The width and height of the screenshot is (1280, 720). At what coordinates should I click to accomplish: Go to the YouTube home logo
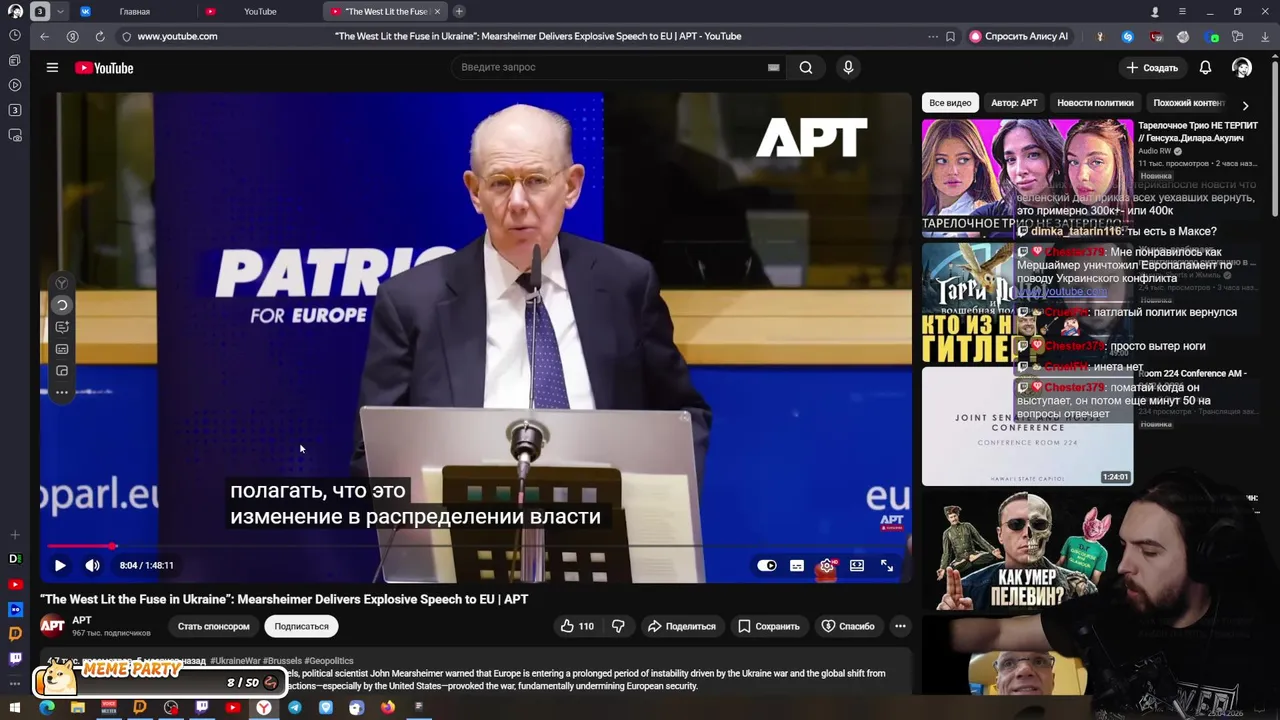pyautogui.click(x=104, y=68)
